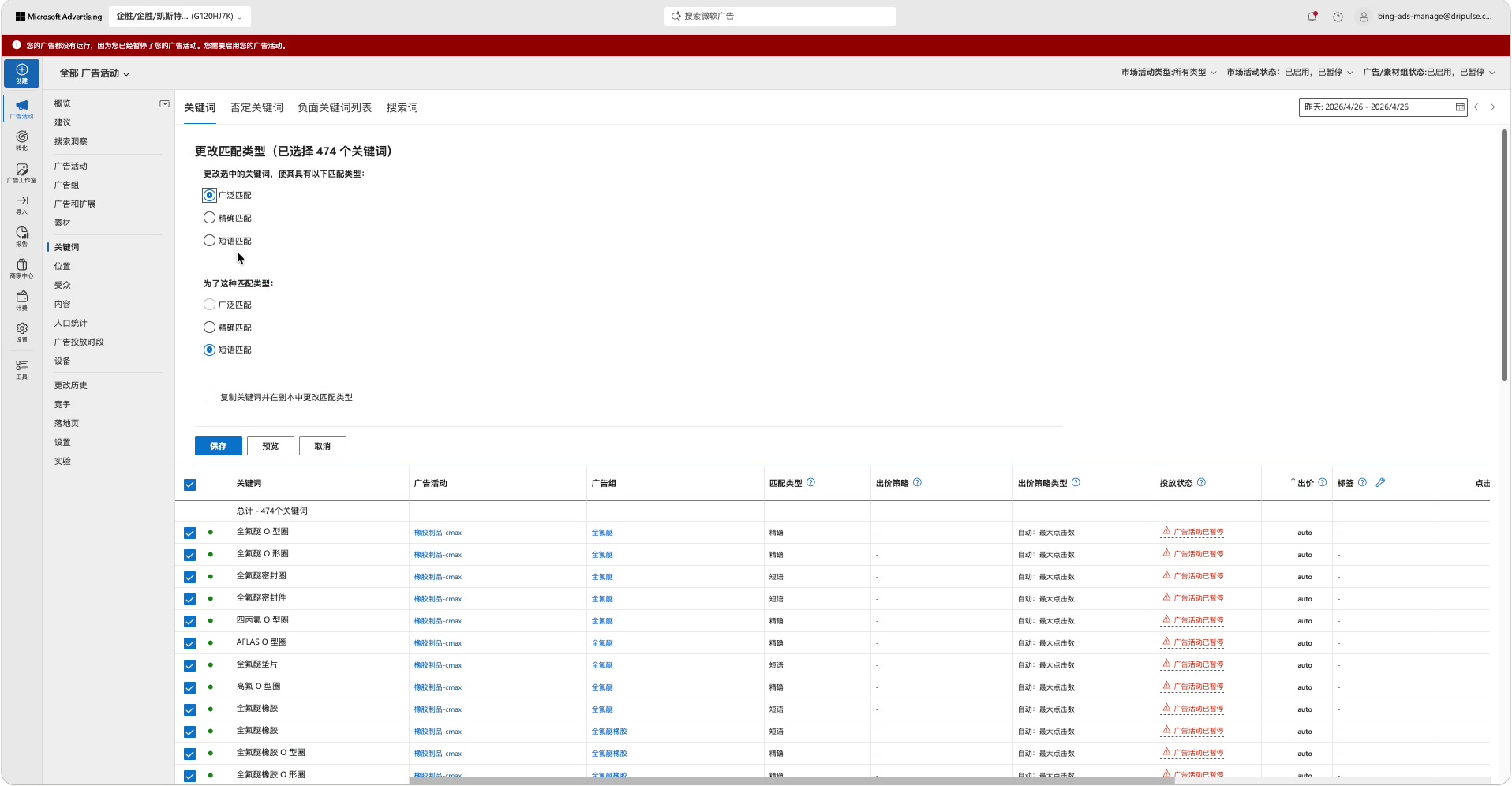This screenshot has width=1512, height=786.
Task: Click the Microsoft Advertising logo
Action: point(58,17)
